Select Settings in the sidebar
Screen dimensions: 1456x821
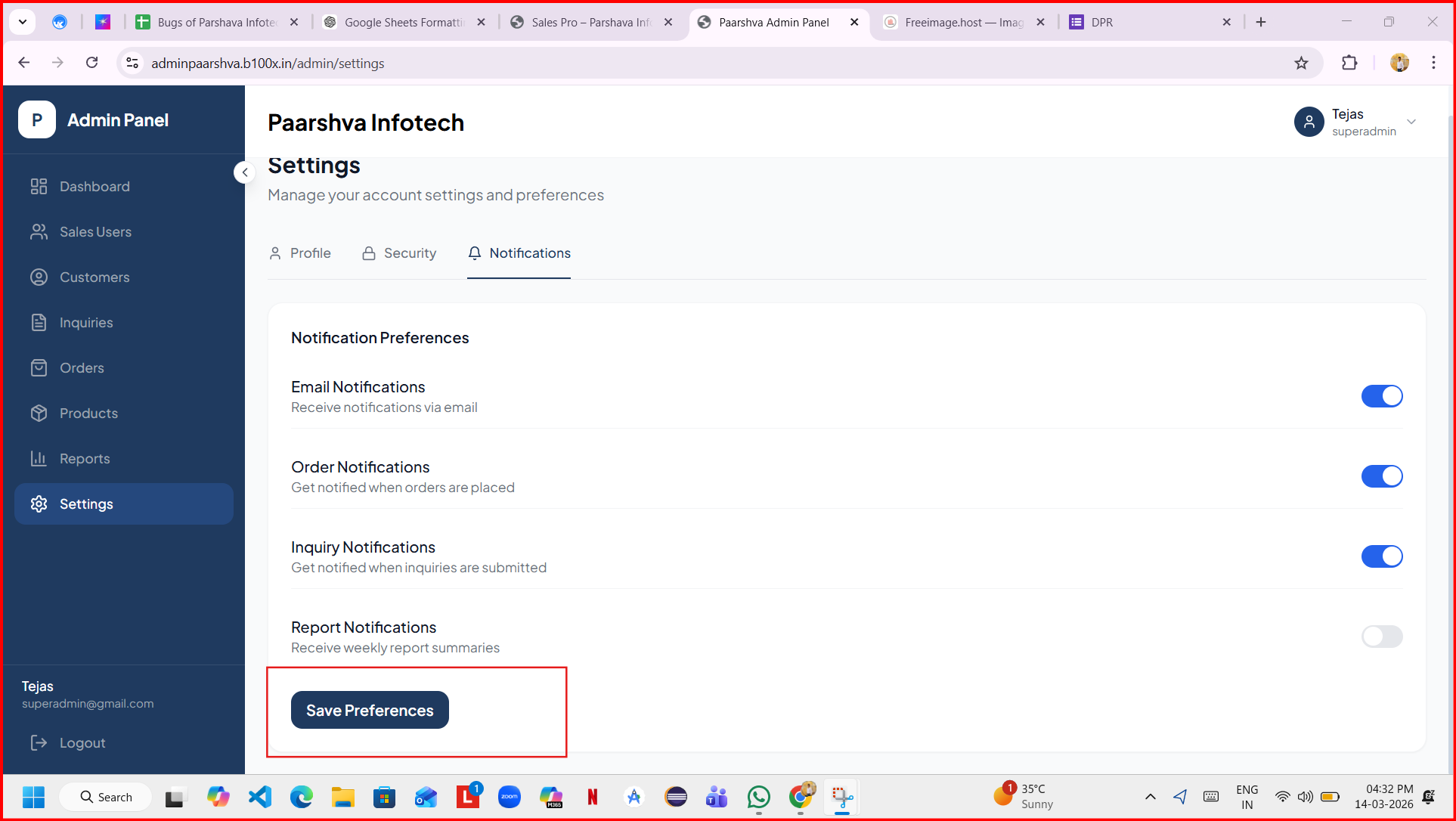coord(124,504)
